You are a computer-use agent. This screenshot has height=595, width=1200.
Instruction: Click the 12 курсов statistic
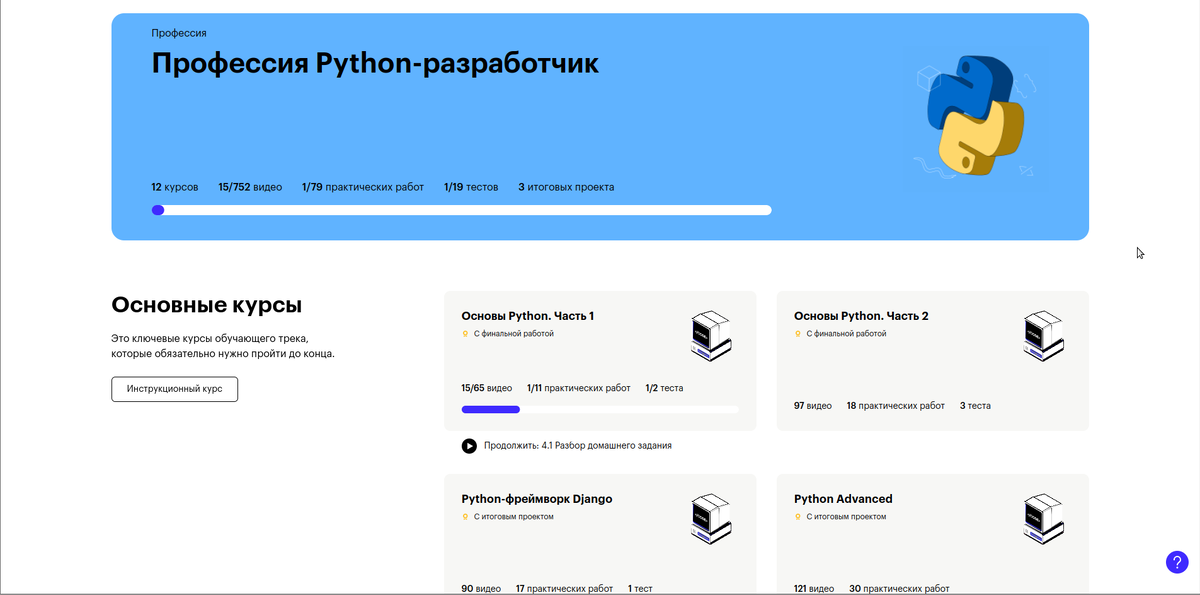coord(175,187)
